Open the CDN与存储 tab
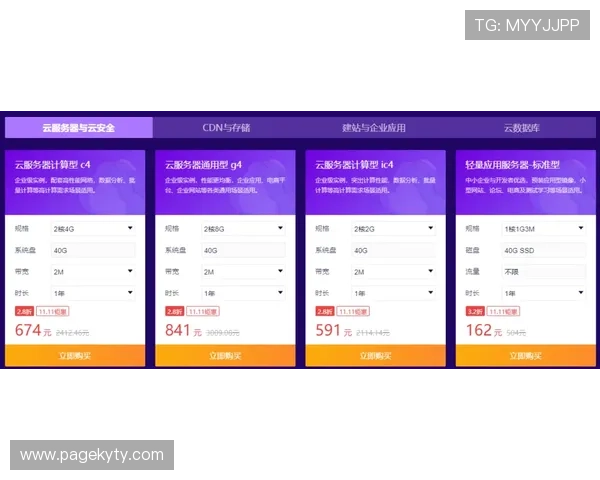Viewport: 600px width, 480px height. [x=226, y=127]
